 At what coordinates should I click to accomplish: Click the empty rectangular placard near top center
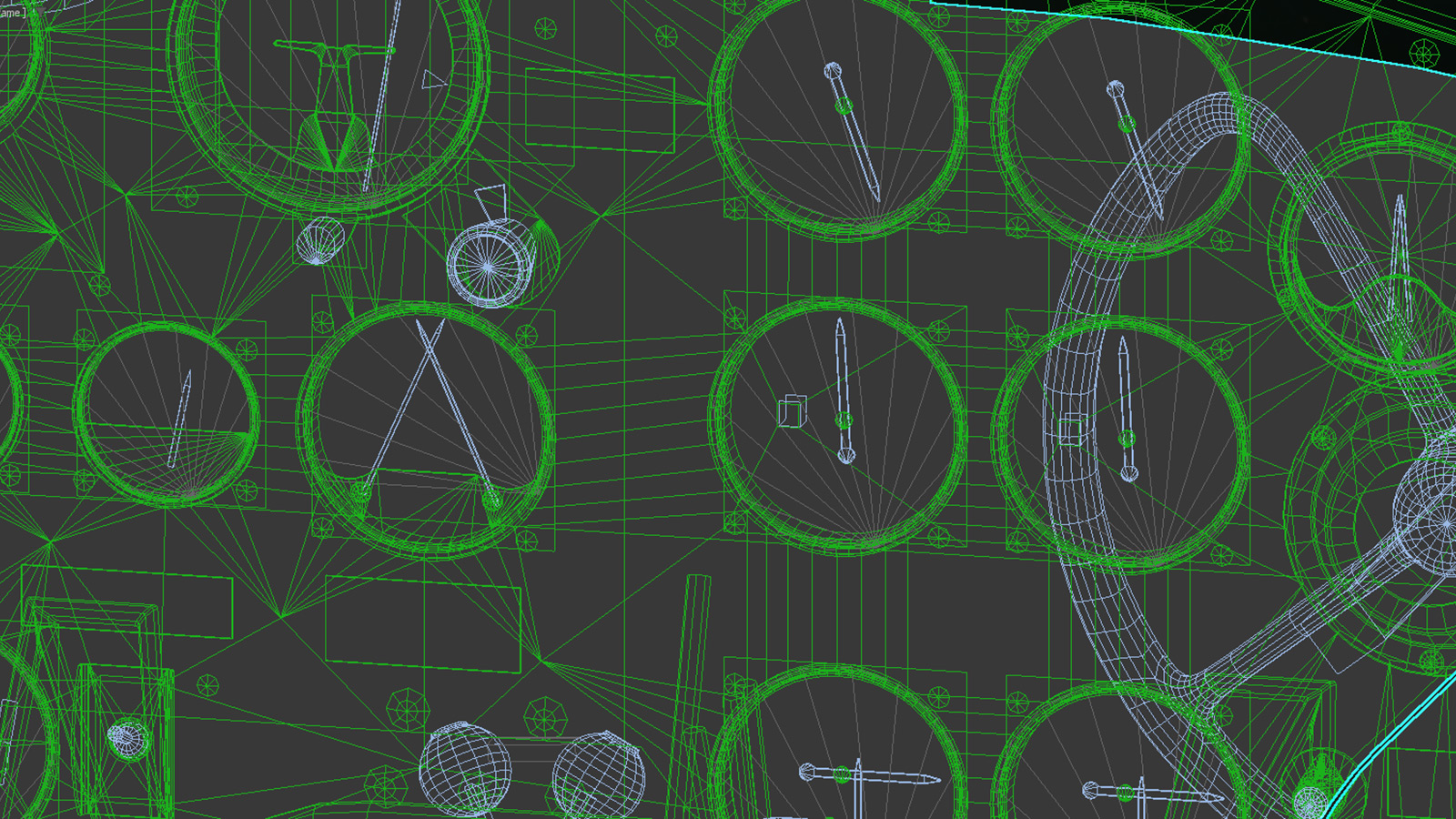pos(600,109)
